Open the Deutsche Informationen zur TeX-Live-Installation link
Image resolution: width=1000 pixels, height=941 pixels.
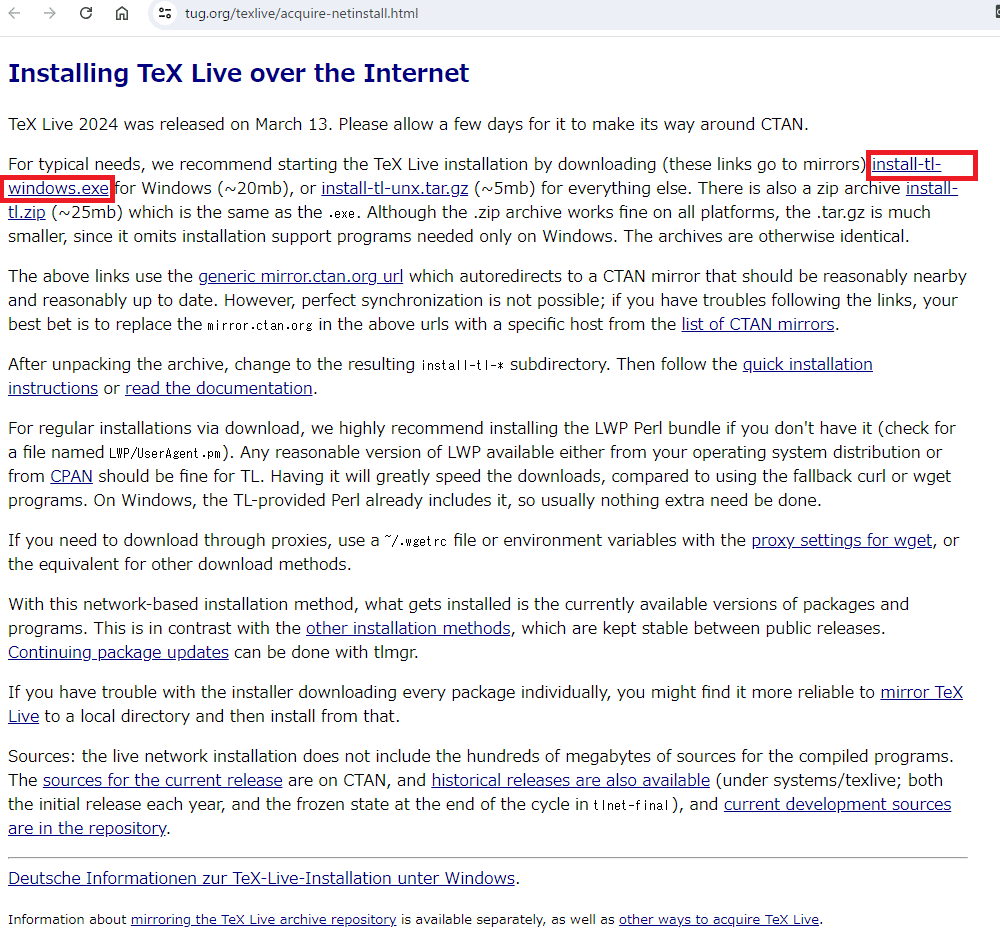(261, 878)
